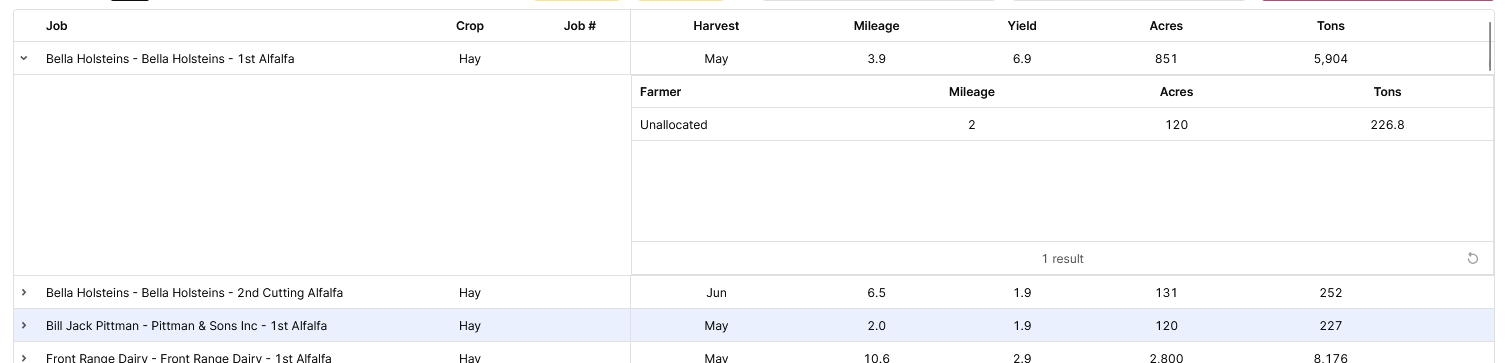The width and height of the screenshot is (1505, 363).
Task: Click the vertical scrollbar on the table
Action: coord(1491,45)
